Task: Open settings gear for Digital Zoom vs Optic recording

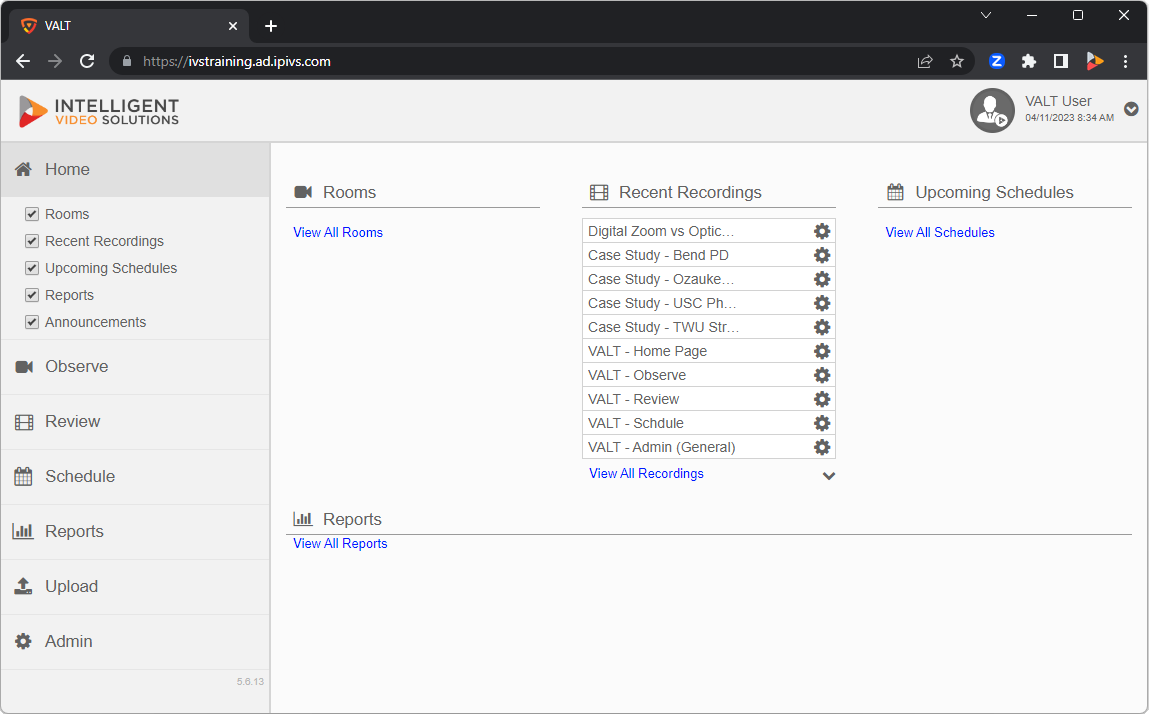Action: 821,231
